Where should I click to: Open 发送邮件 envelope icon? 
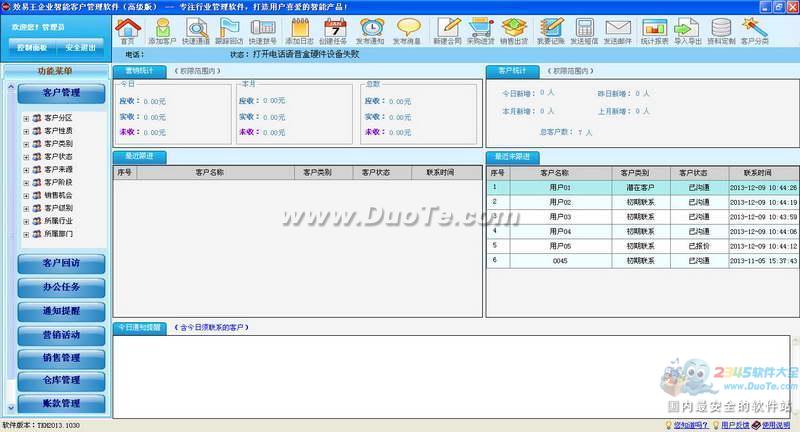pos(618,32)
